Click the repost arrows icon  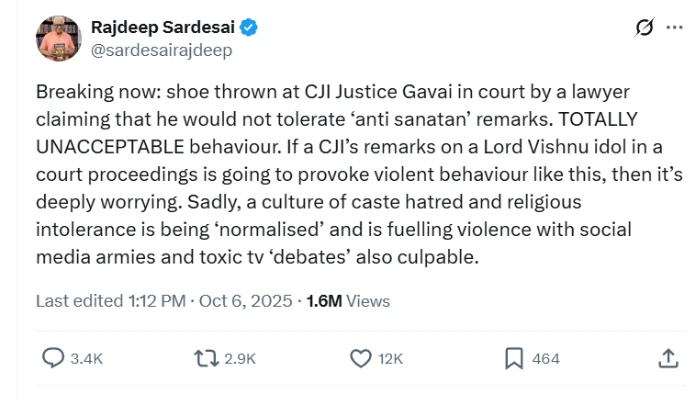(x=206, y=358)
